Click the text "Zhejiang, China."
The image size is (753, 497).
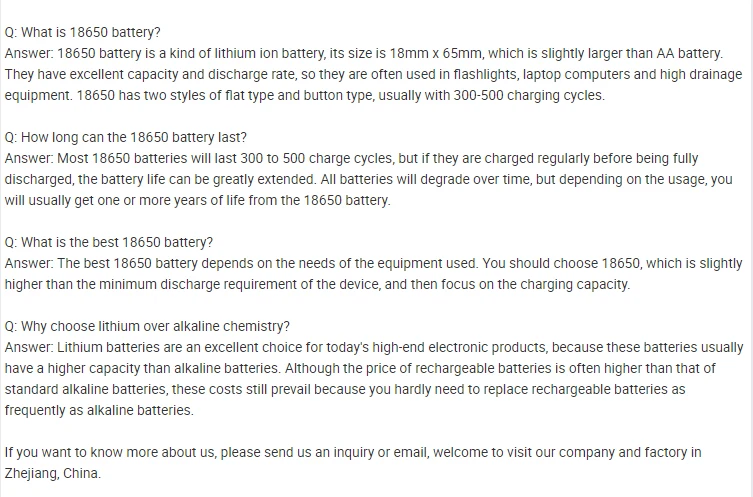pyautogui.click(x=53, y=473)
